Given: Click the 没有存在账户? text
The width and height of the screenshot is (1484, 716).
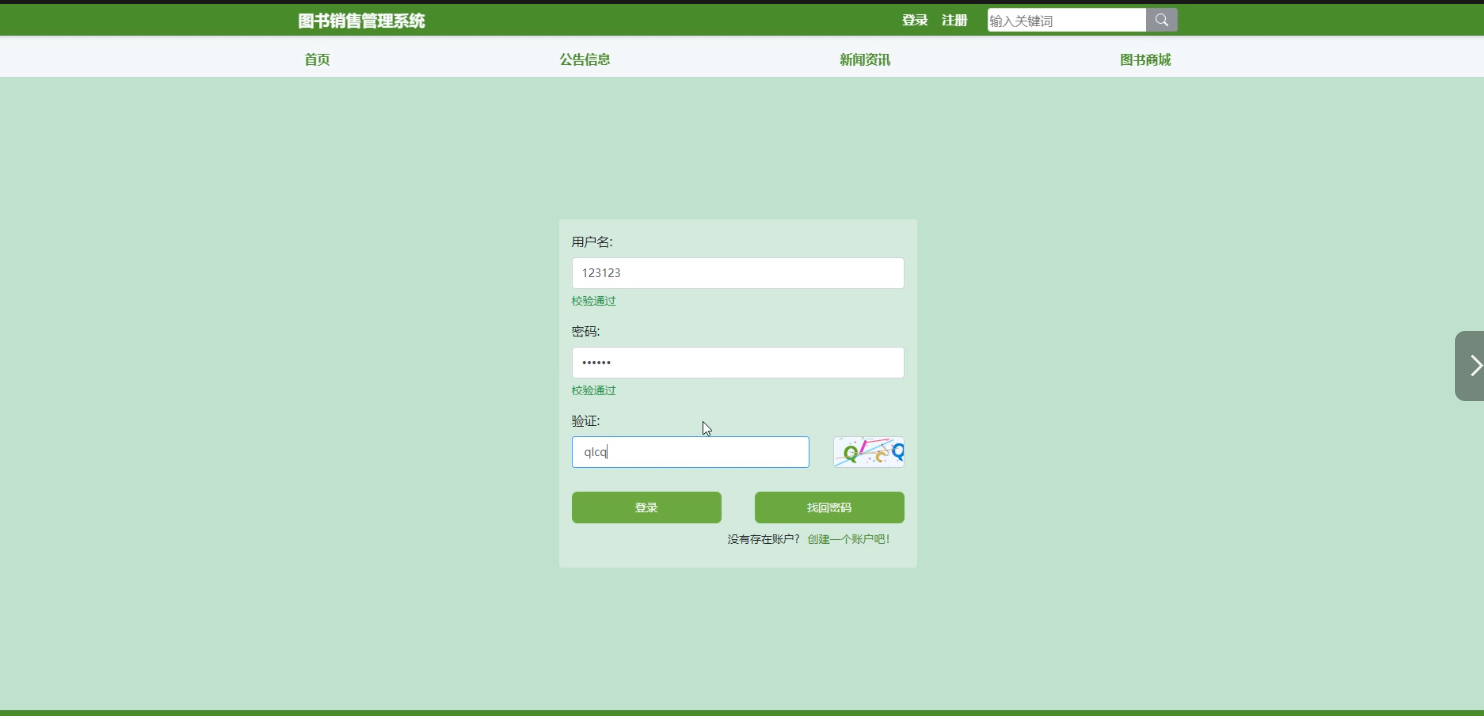Looking at the screenshot, I should click(764, 539).
